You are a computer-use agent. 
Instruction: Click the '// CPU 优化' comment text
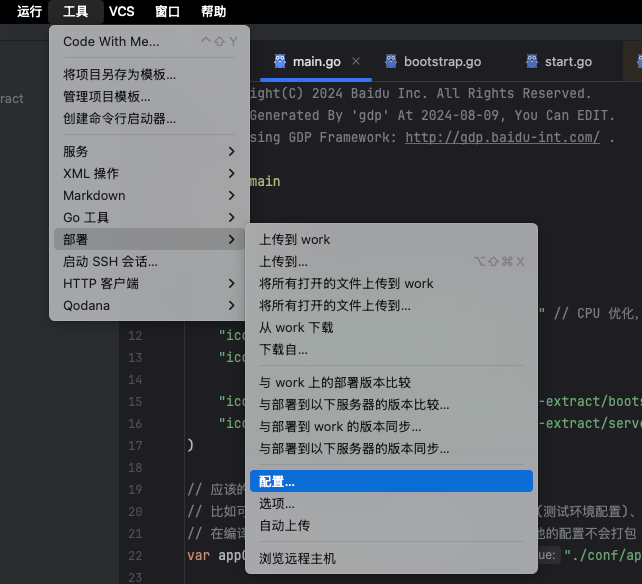(x=596, y=314)
